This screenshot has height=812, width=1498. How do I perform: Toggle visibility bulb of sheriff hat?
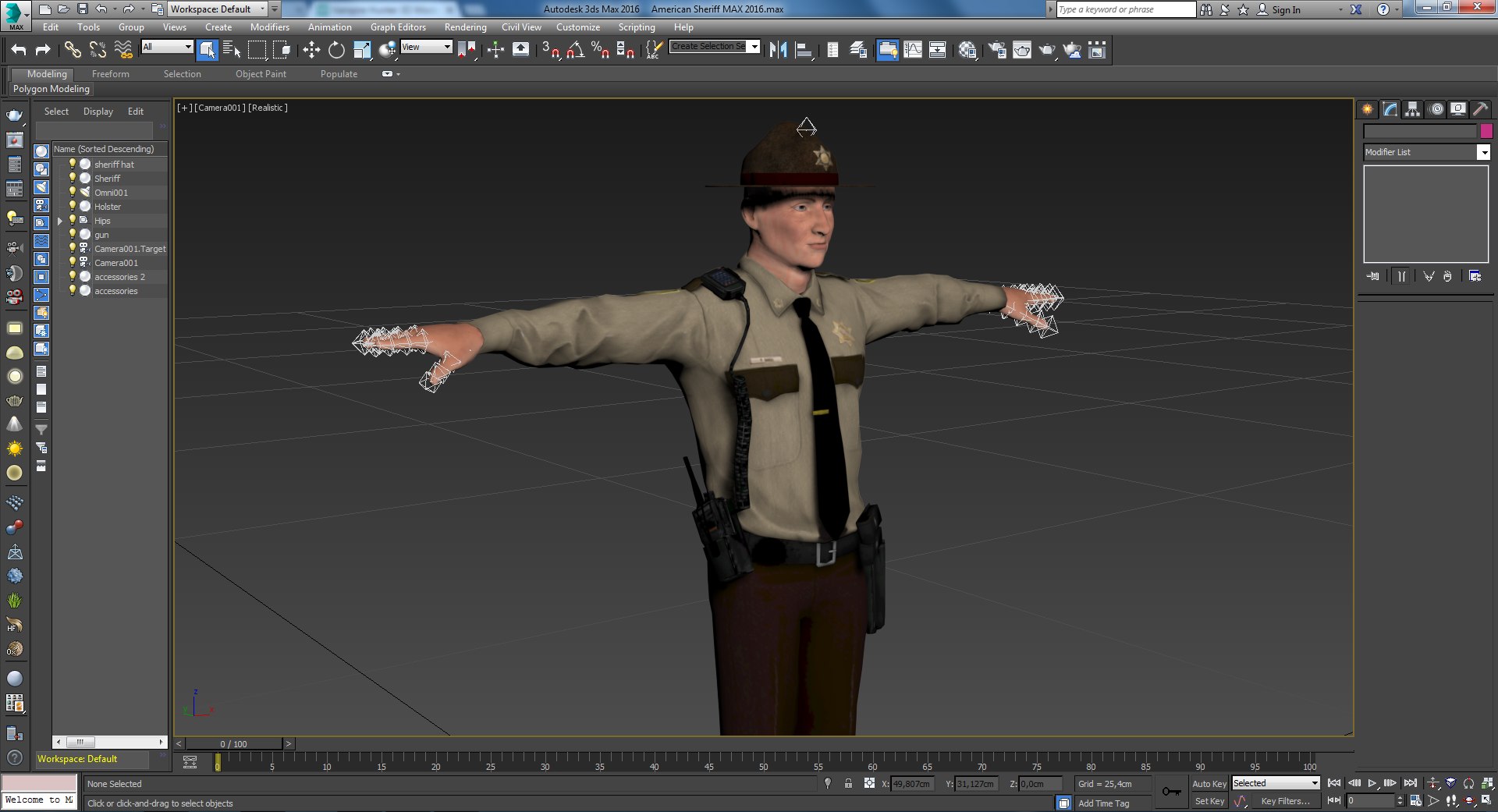[x=73, y=164]
